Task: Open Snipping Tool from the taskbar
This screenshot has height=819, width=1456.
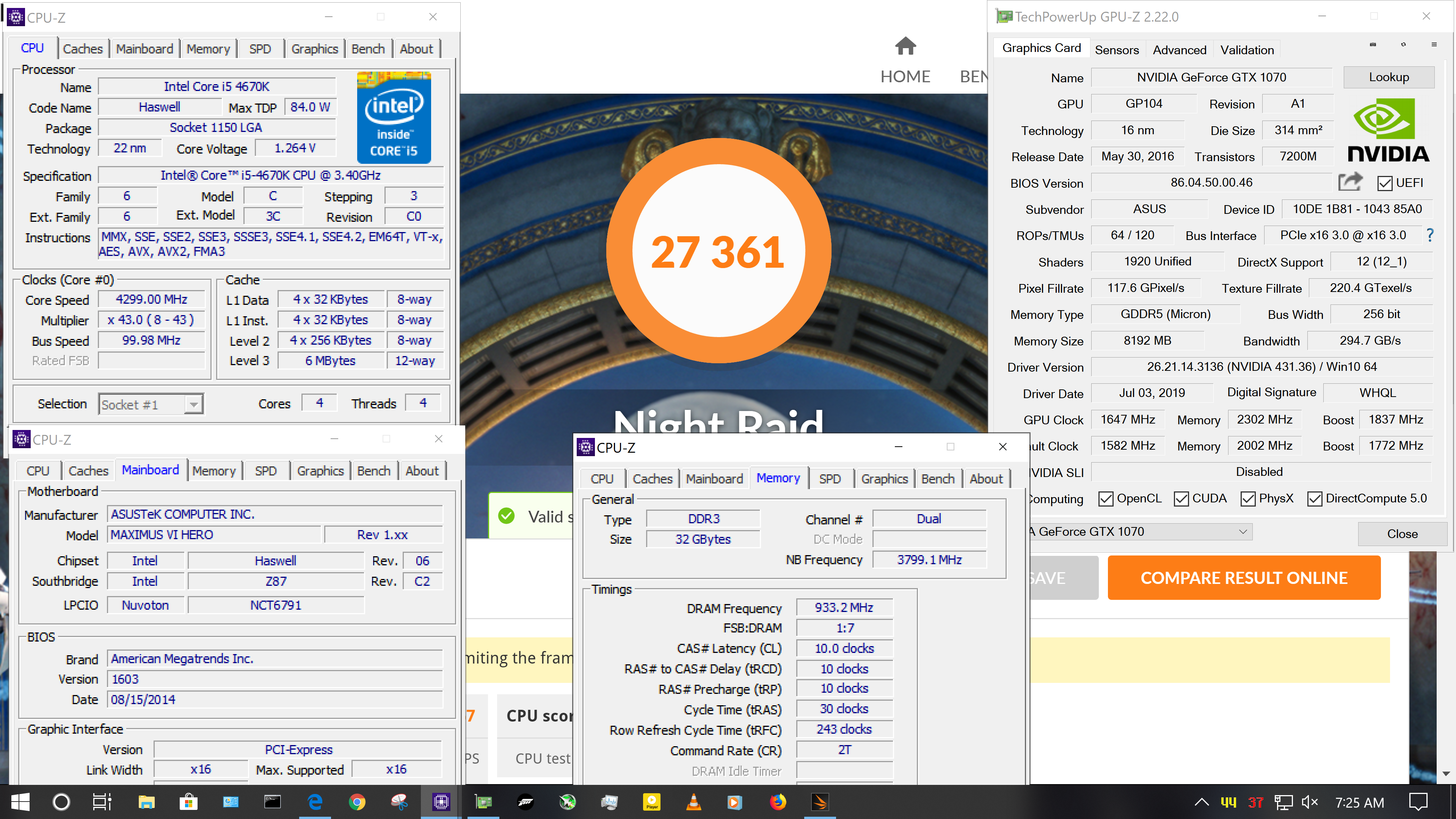Action: pyautogui.click(x=399, y=802)
